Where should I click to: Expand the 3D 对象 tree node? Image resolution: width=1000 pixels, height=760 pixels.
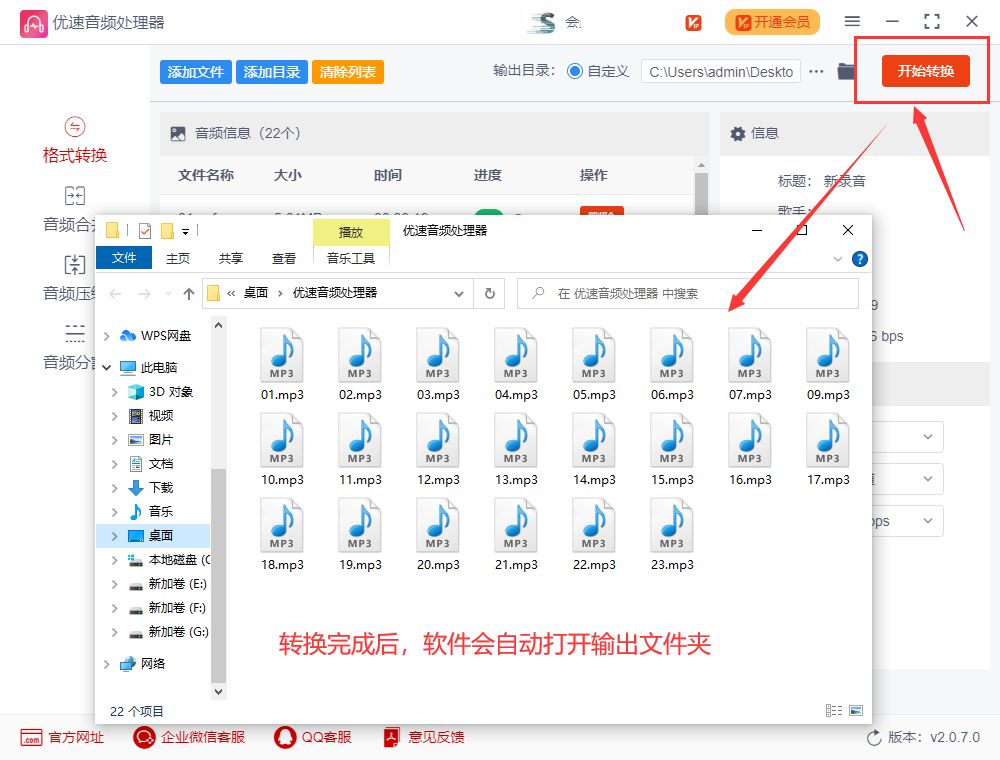tap(115, 392)
